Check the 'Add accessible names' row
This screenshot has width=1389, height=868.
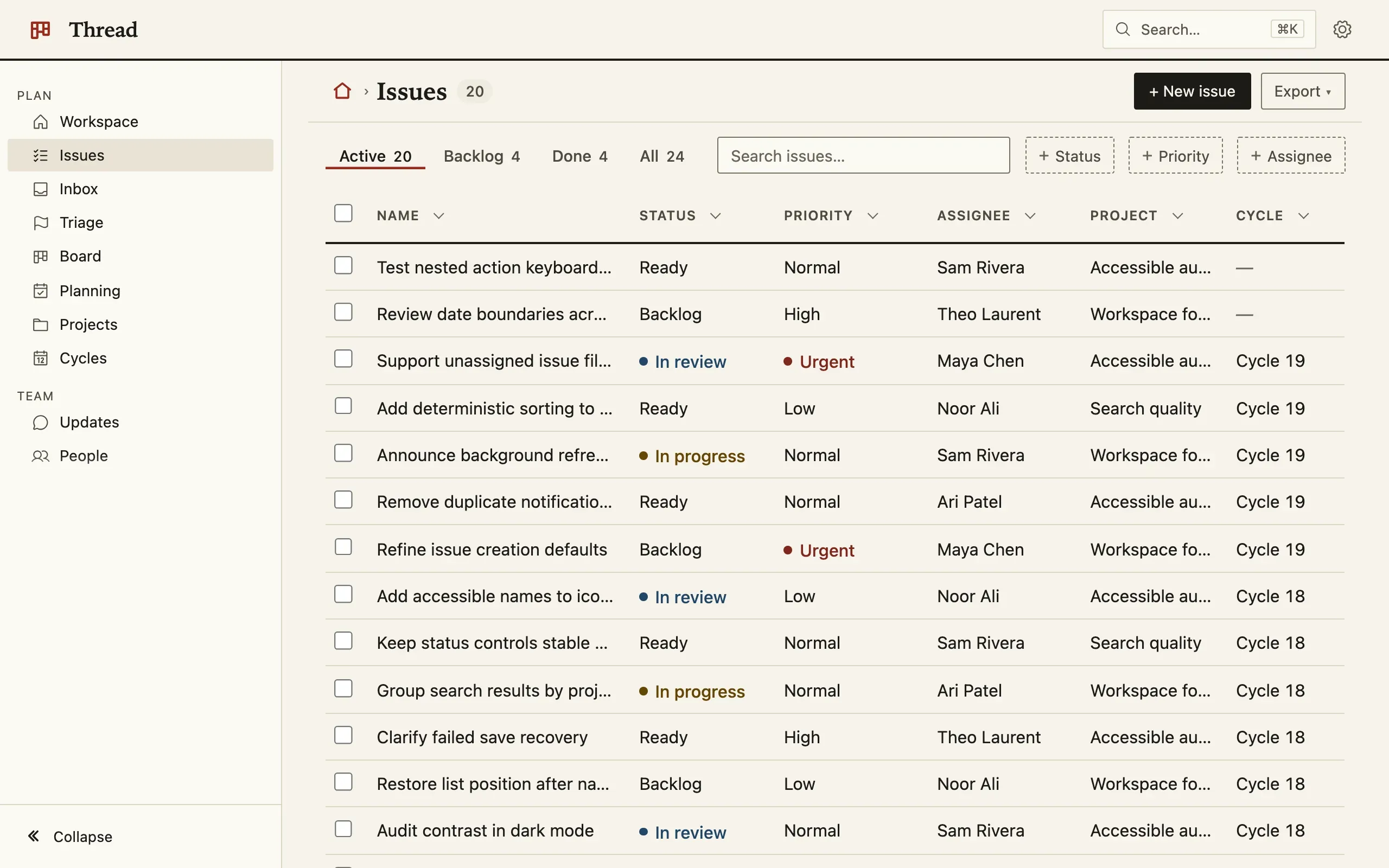[x=343, y=594]
